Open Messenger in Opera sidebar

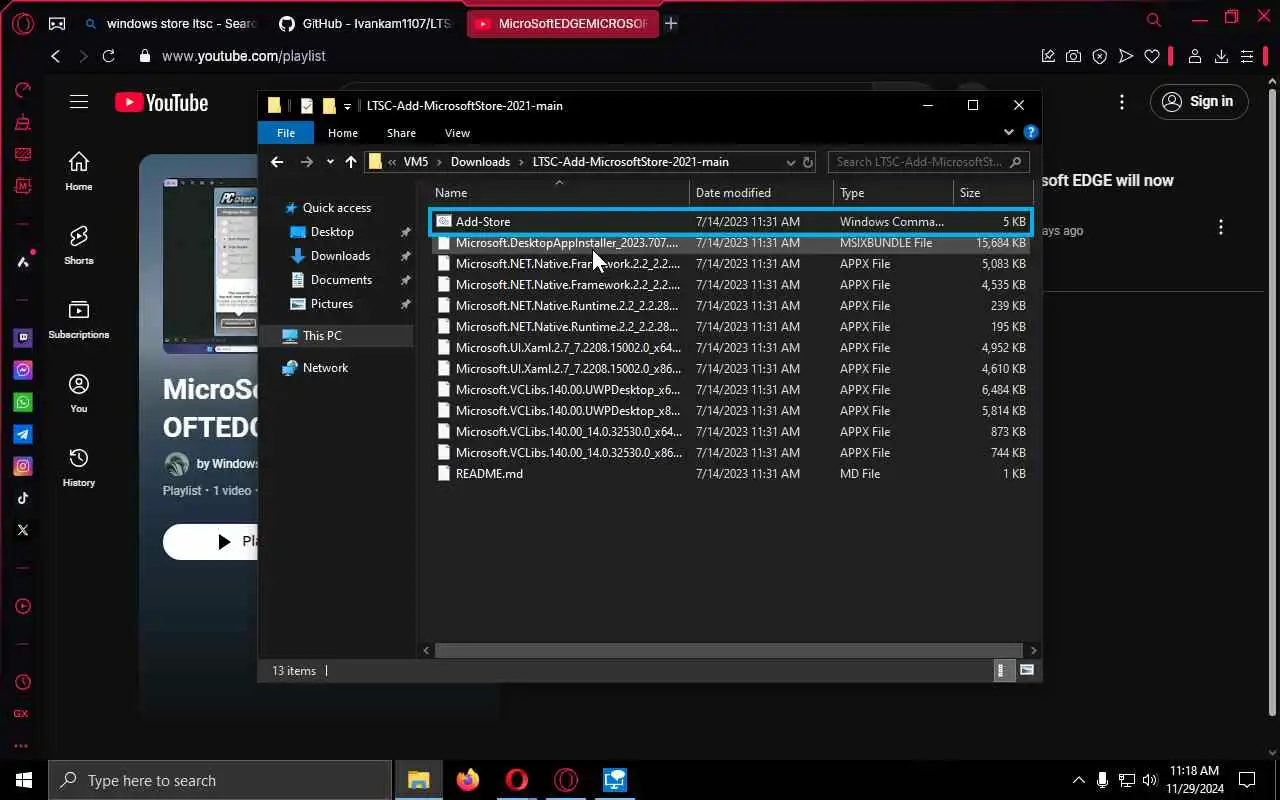point(22,370)
